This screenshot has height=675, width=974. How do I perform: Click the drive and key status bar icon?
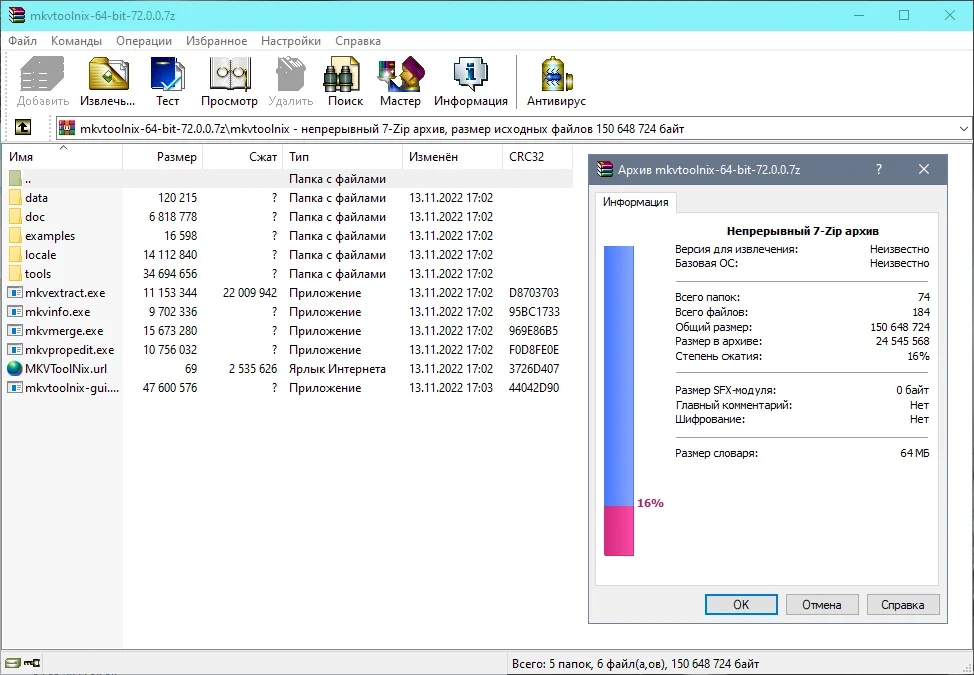(x=22, y=663)
